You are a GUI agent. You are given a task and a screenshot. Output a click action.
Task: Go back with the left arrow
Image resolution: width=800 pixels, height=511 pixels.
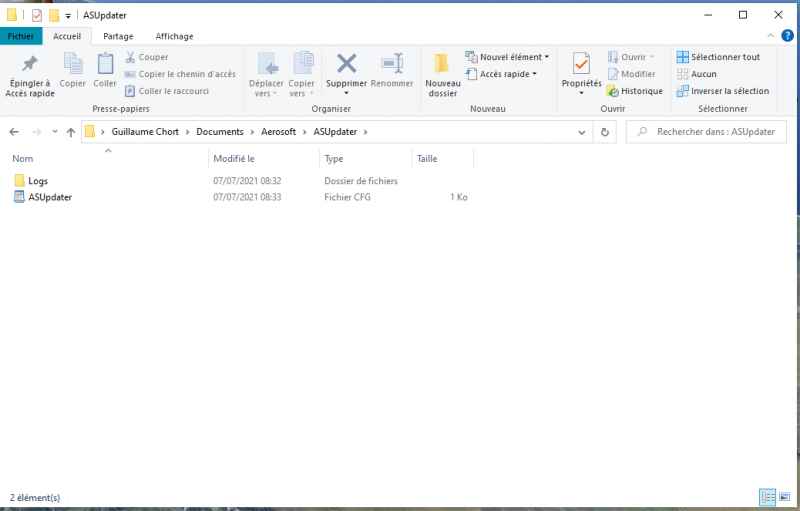tap(14, 132)
